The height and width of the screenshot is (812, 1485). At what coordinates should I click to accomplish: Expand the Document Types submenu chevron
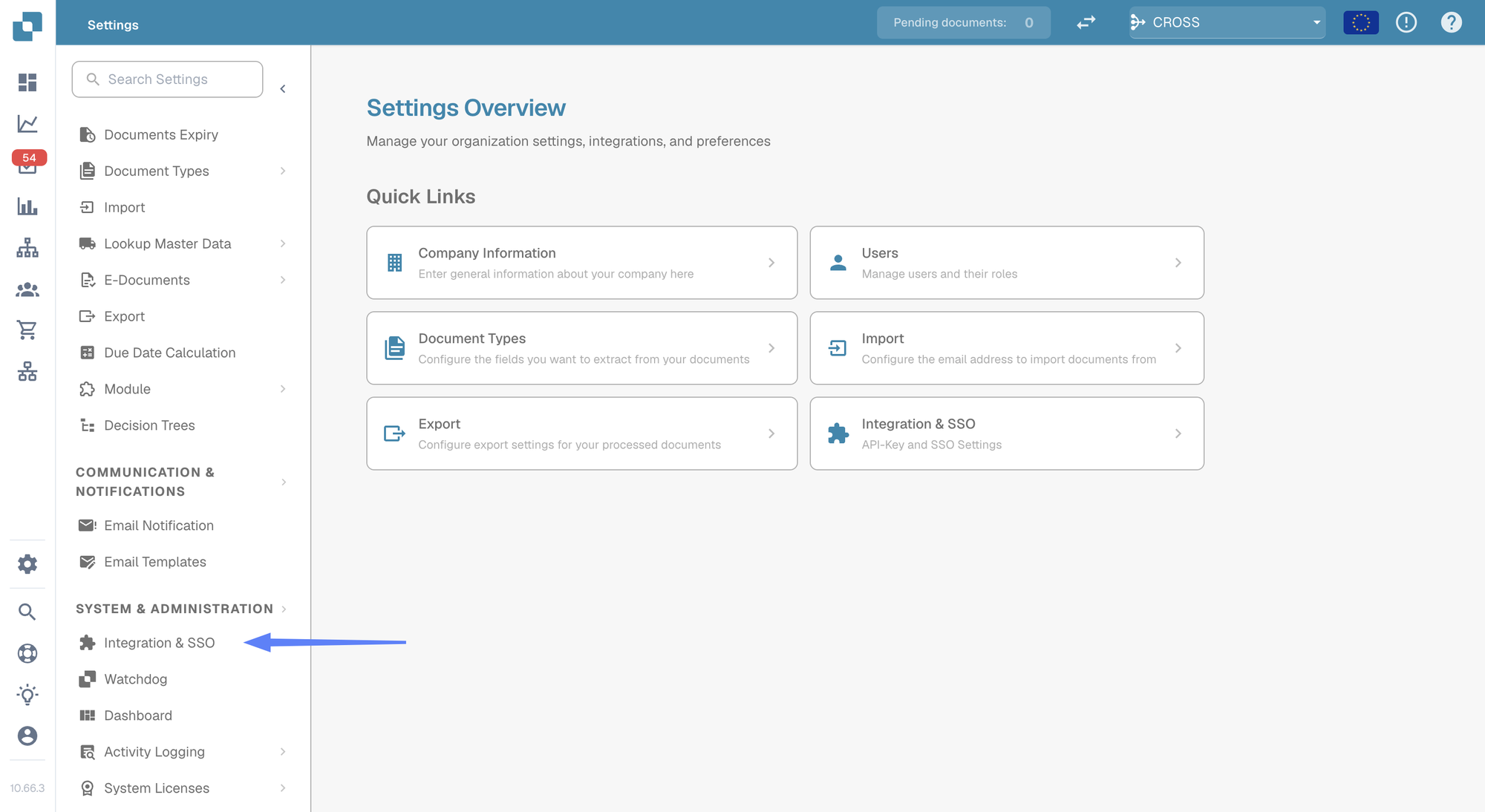click(283, 171)
